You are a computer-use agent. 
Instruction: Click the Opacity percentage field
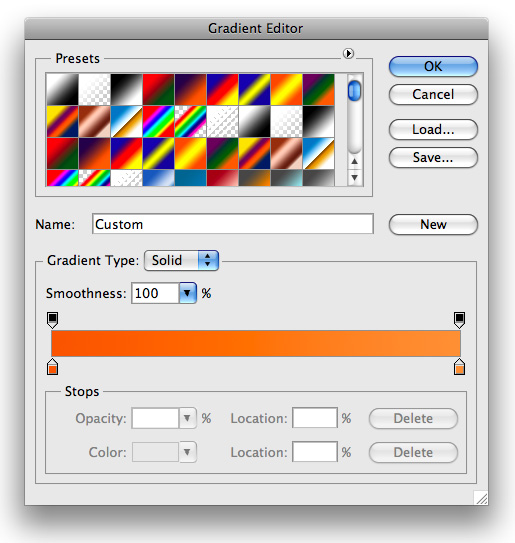(x=155, y=418)
